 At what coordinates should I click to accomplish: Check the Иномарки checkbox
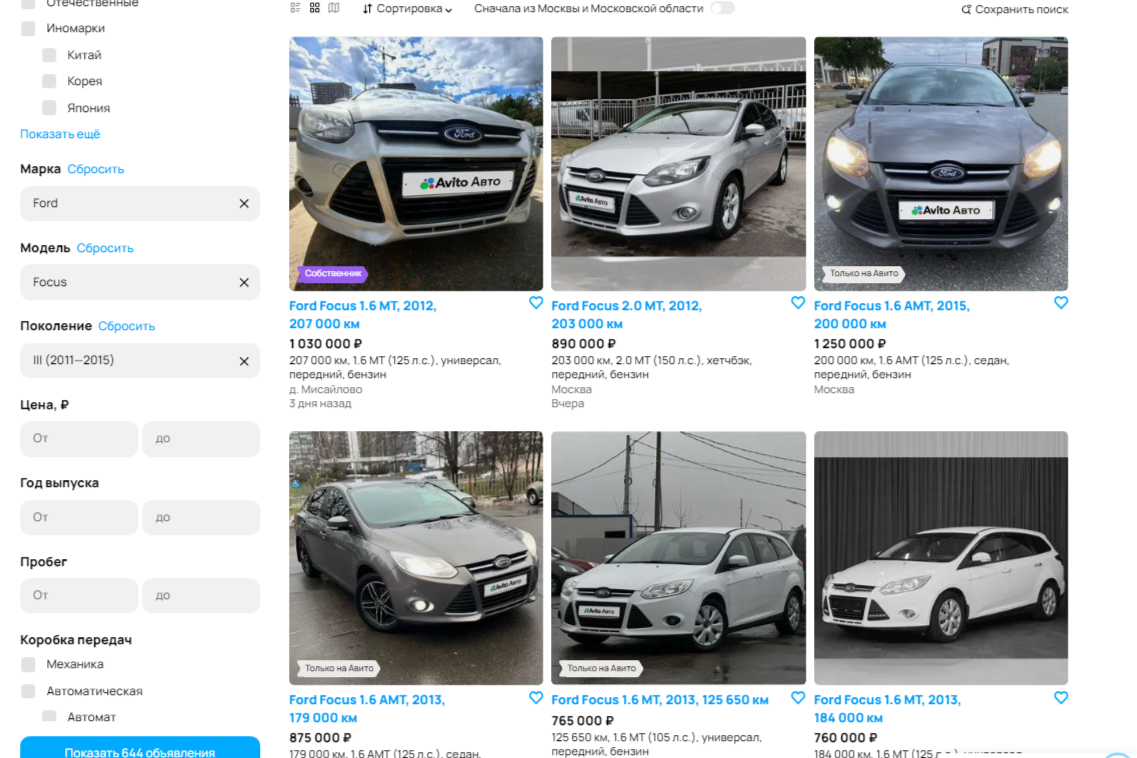[28, 28]
